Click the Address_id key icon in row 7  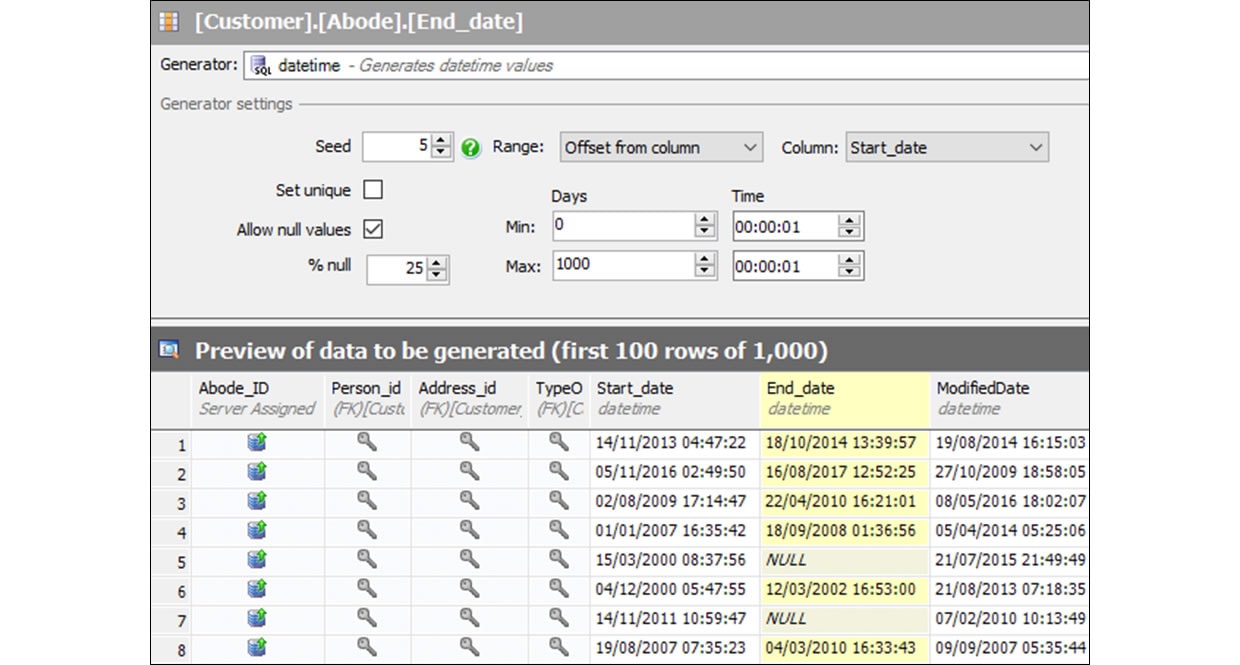(469, 618)
